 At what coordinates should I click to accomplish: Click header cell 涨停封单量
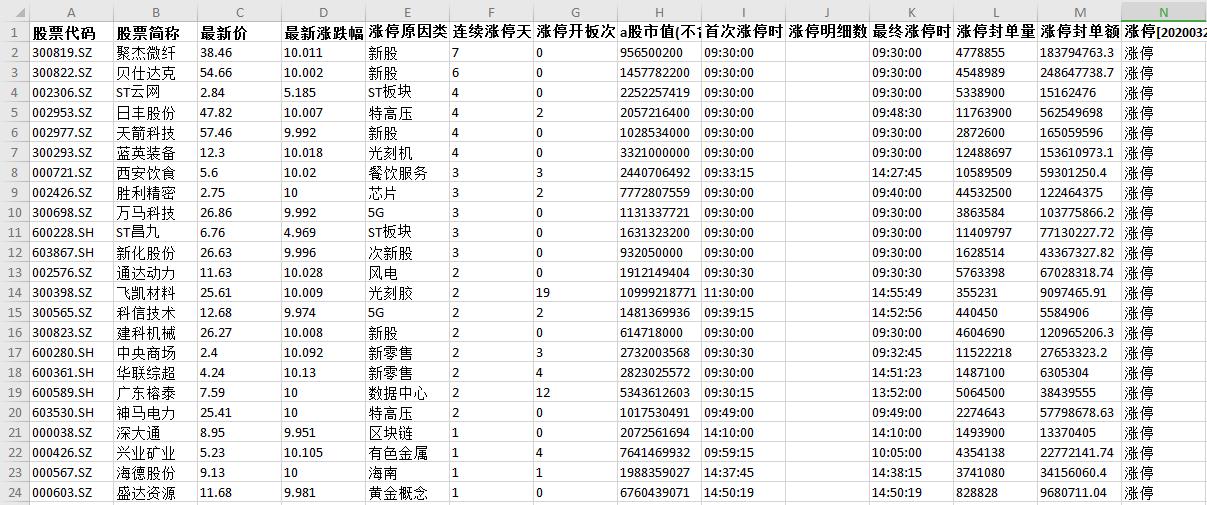click(x=995, y=32)
